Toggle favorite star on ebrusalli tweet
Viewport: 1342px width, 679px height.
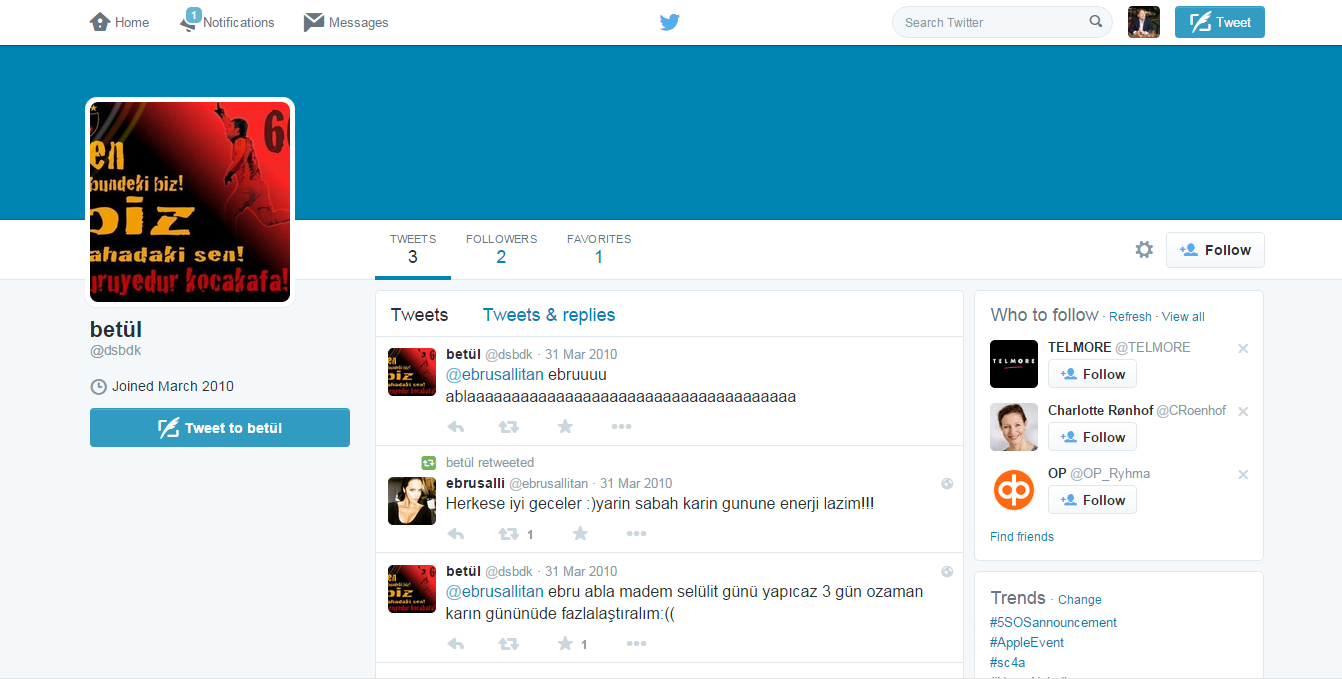point(580,534)
